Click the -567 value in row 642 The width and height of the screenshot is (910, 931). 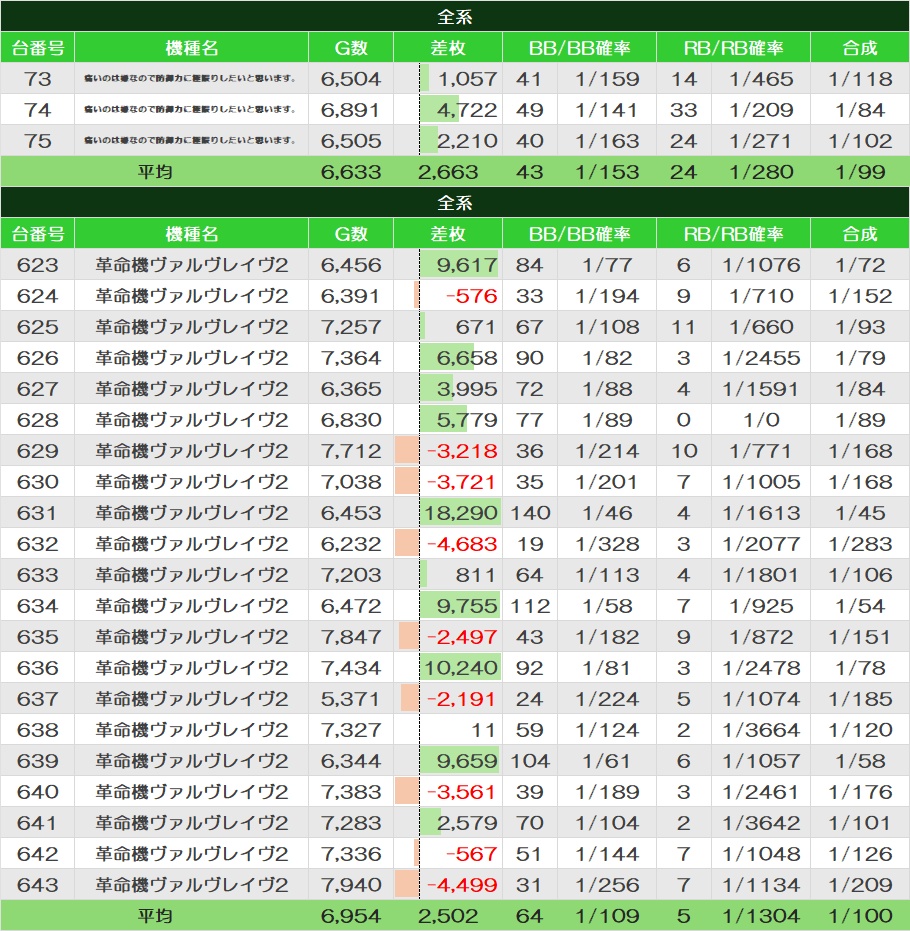(471, 854)
